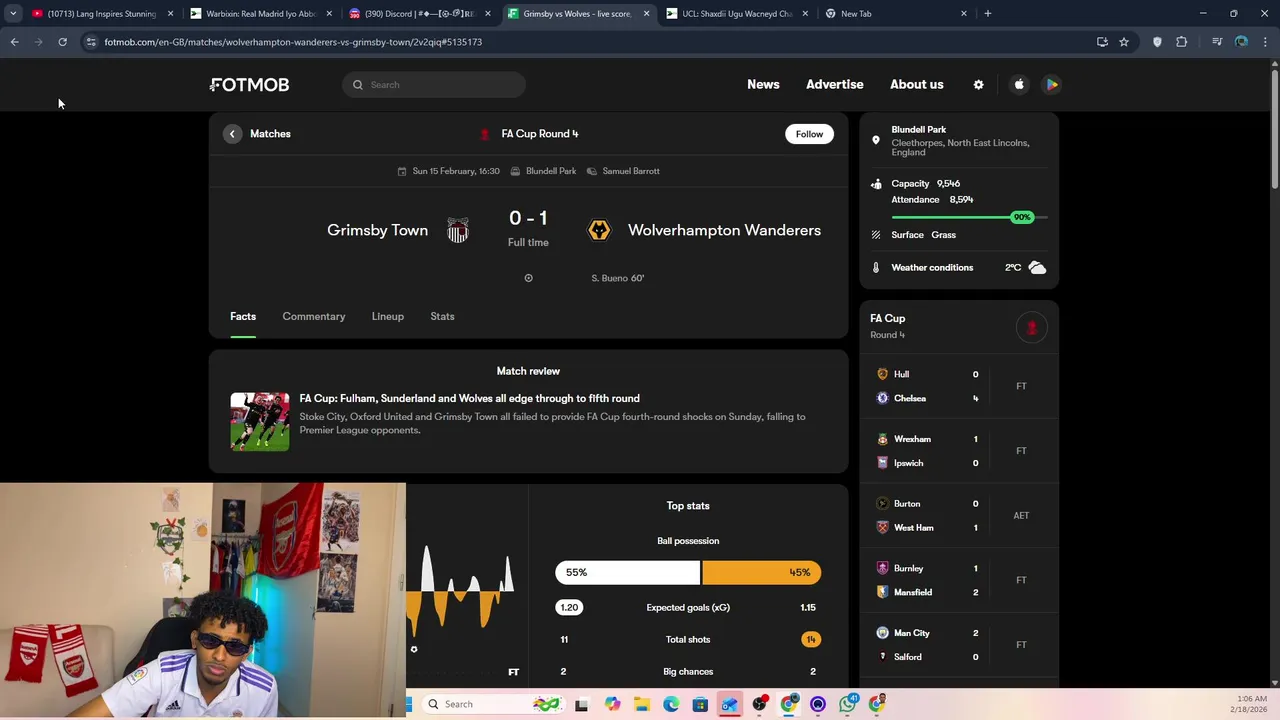The image size is (1280, 720).
Task: Click the 45% Wolves possession bar
Action: [x=762, y=573]
